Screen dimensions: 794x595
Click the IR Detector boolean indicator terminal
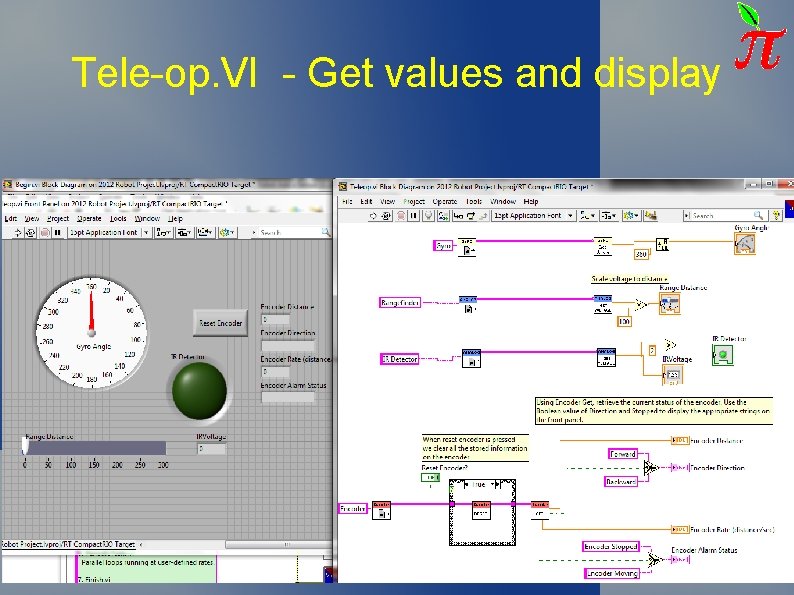[x=722, y=354]
